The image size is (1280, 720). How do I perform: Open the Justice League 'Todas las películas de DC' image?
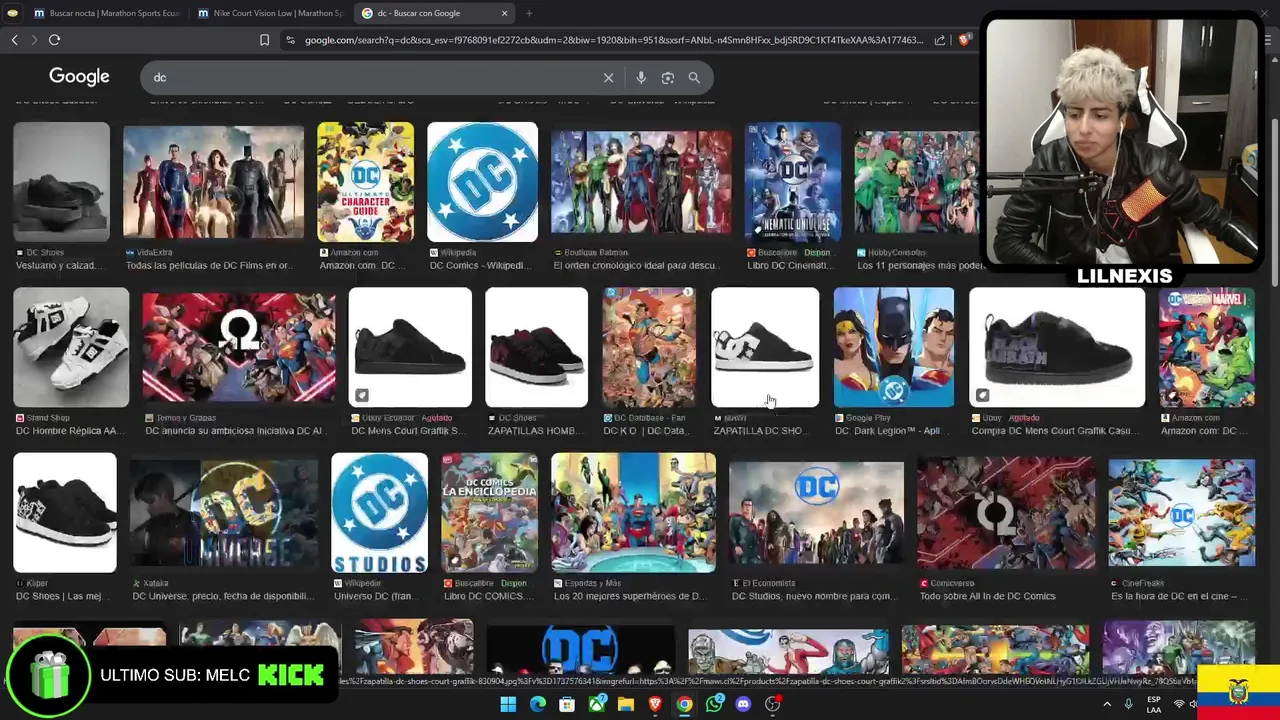213,183
